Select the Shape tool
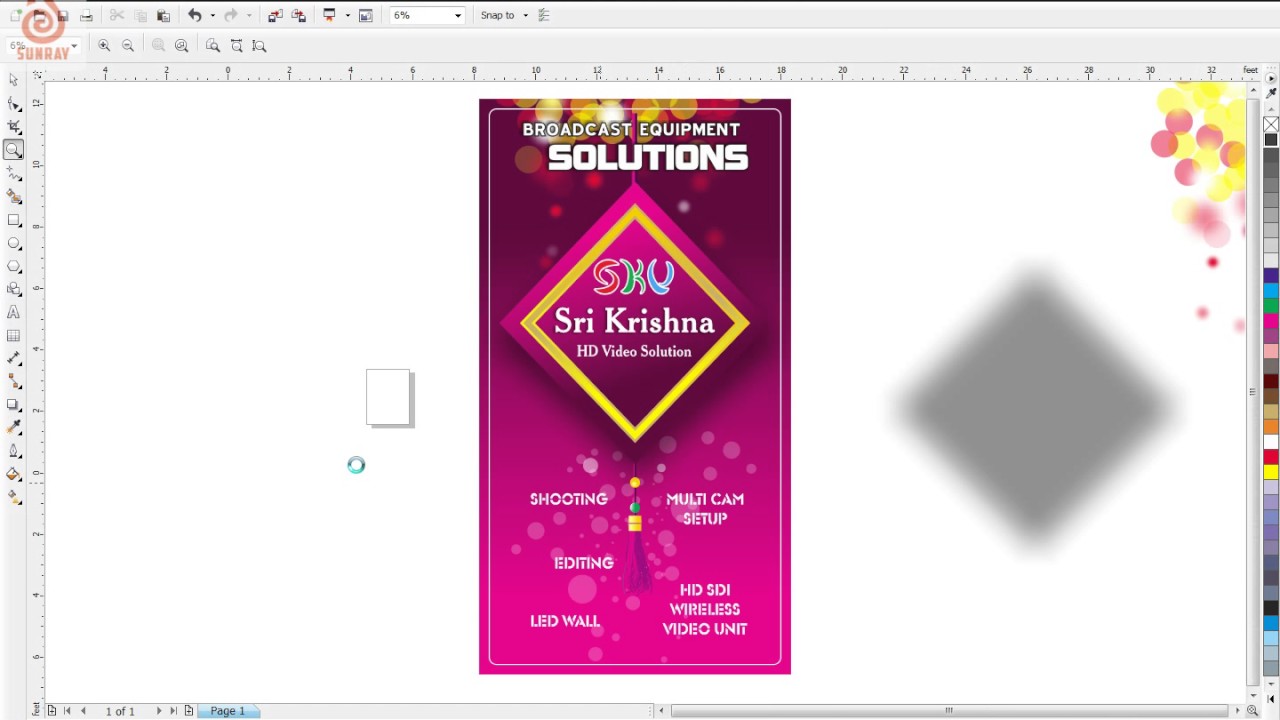Viewport: 1280px width, 720px height. [13, 103]
